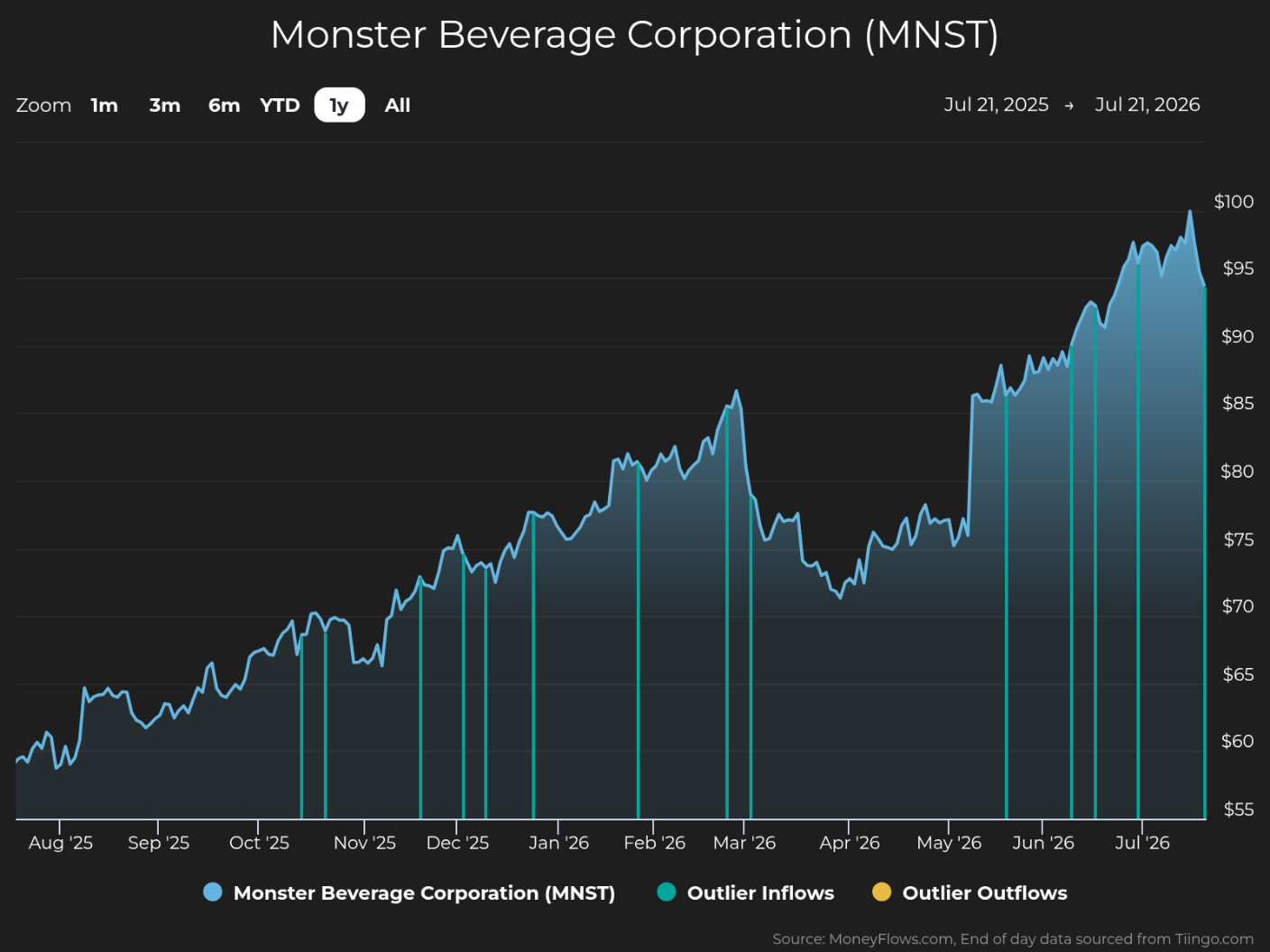Image resolution: width=1270 pixels, height=952 pixels.
Task: Click the Dec '25 axis label
Action: coord(457,843)
